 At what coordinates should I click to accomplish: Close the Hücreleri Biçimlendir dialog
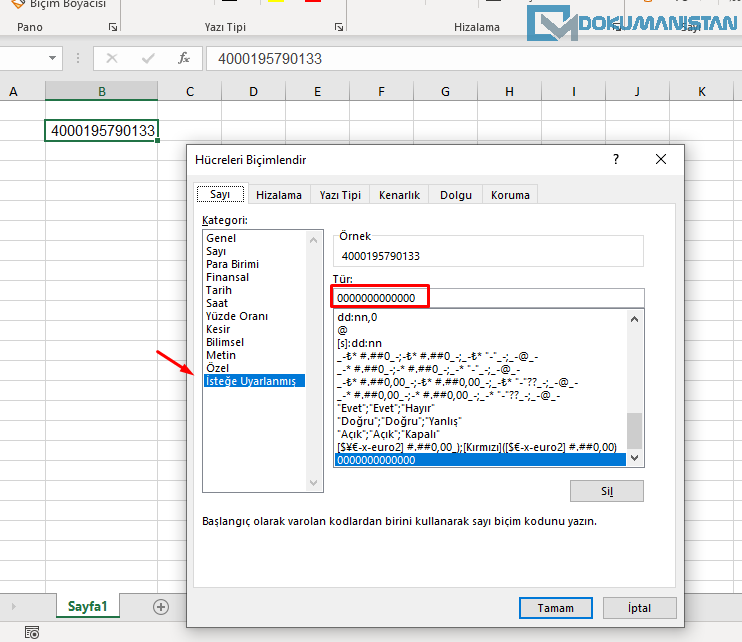661,159
